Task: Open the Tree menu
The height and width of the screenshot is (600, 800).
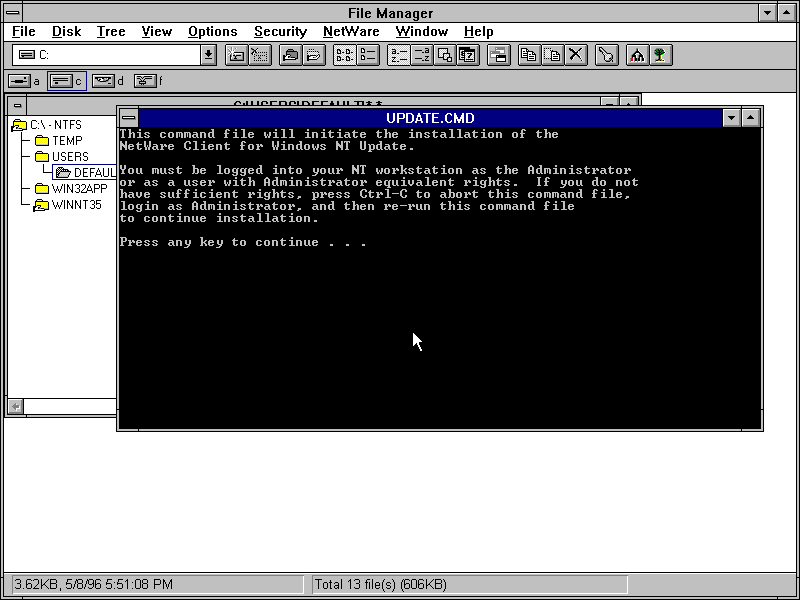Action: pyautogui.click(x=111, y=32)
